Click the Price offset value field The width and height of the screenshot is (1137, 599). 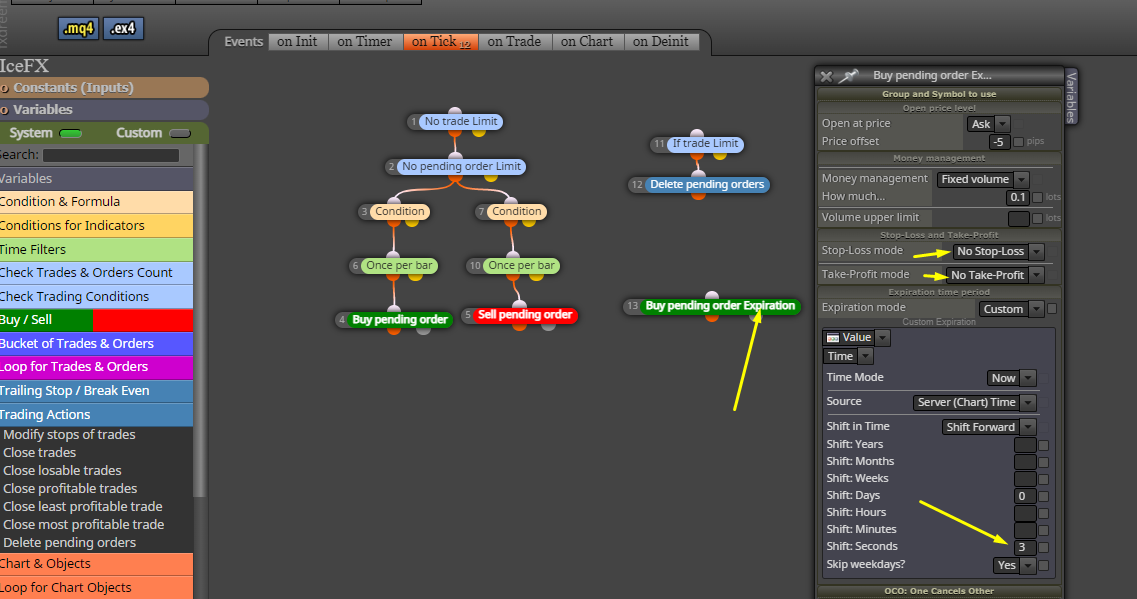(x=1000, y=142)
